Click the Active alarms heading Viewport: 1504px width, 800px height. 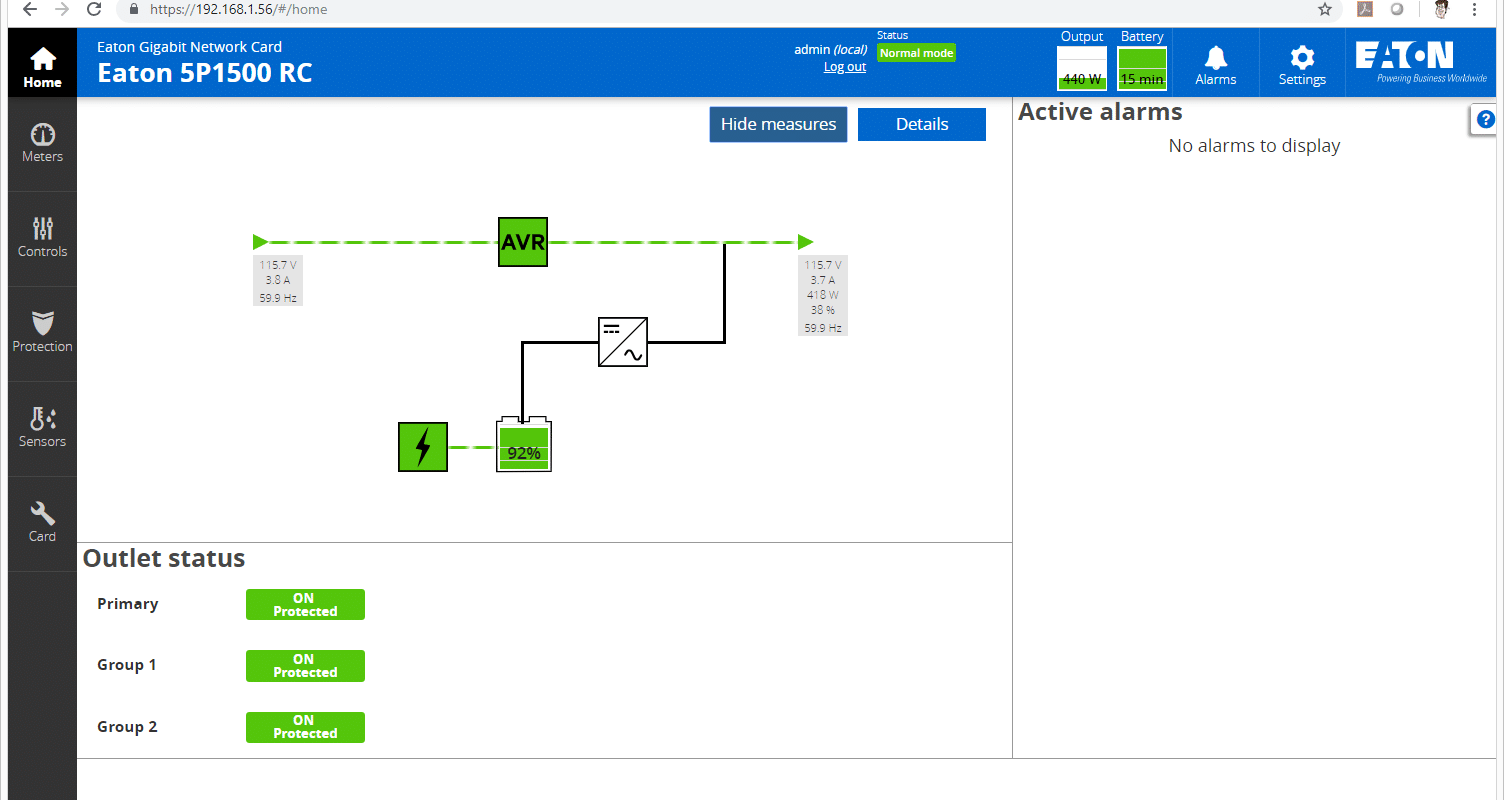tap(1100, 112)
